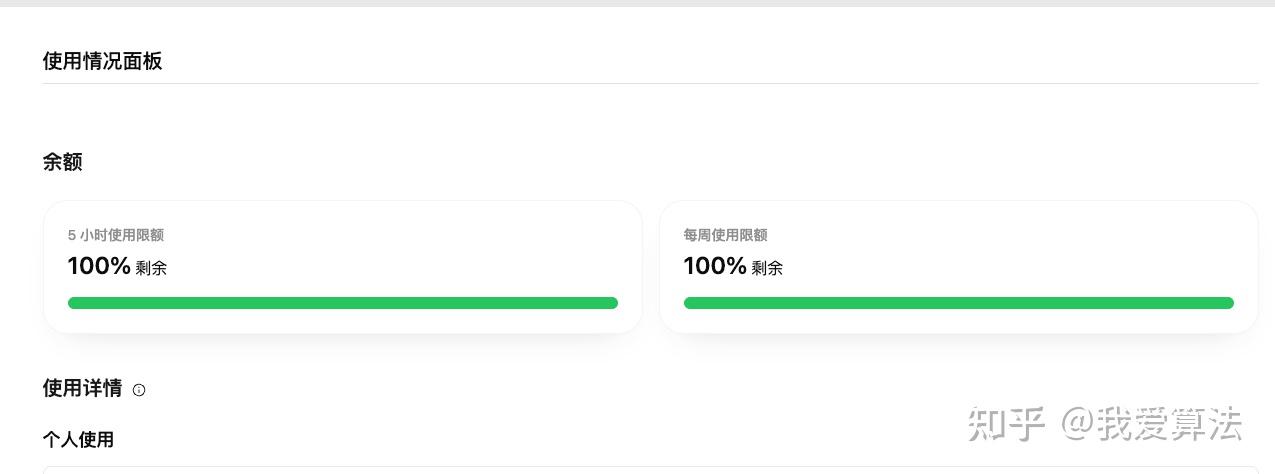Viewport: 1275px width, 474px height.
Task: Select the 使用情况面板 page title
Action: [102, 61]
